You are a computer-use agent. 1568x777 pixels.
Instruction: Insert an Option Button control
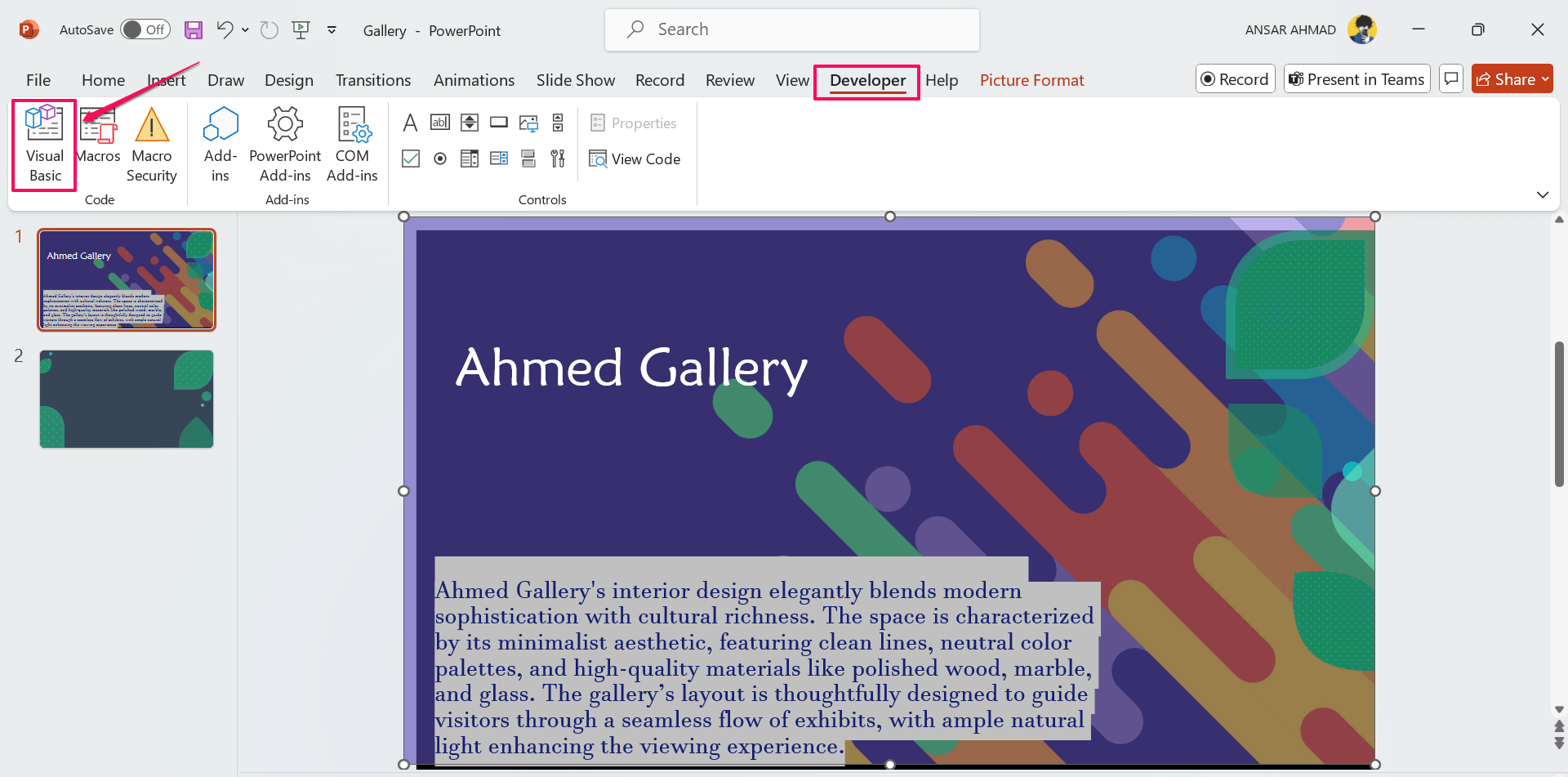440,159
